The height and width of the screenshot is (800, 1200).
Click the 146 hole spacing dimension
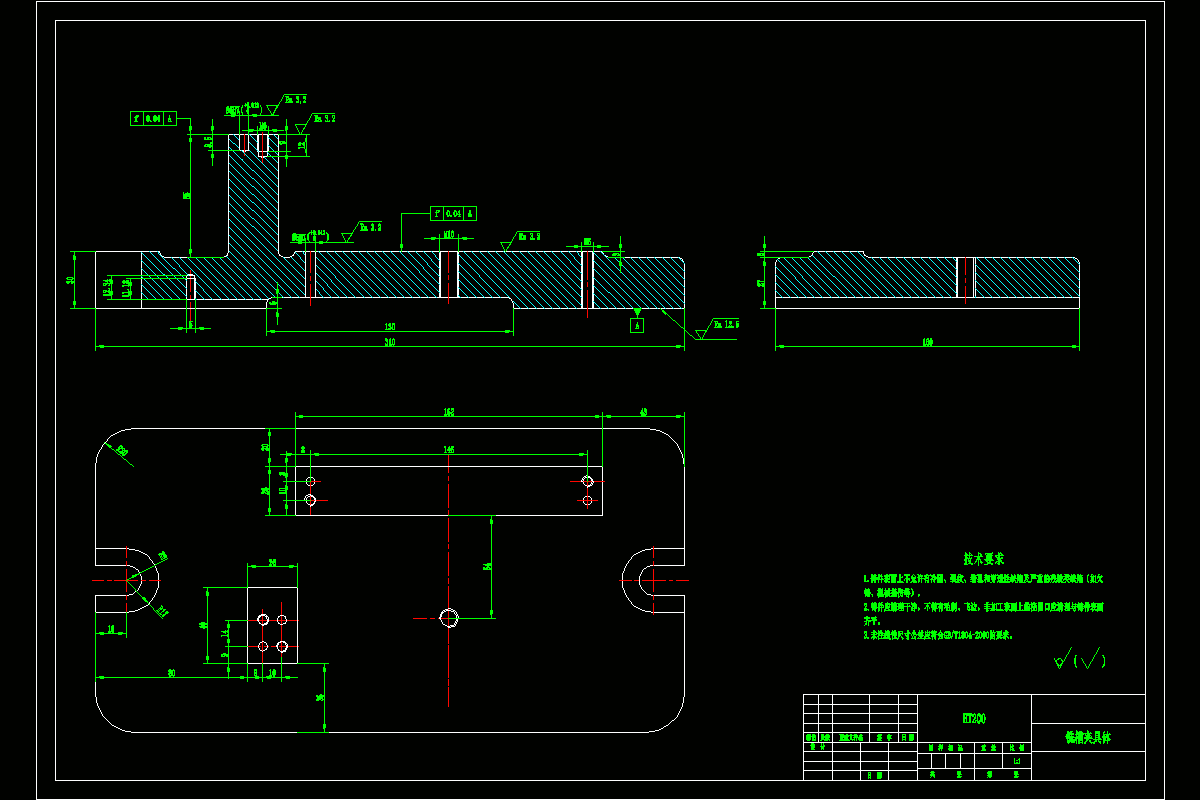pos(448,450)
